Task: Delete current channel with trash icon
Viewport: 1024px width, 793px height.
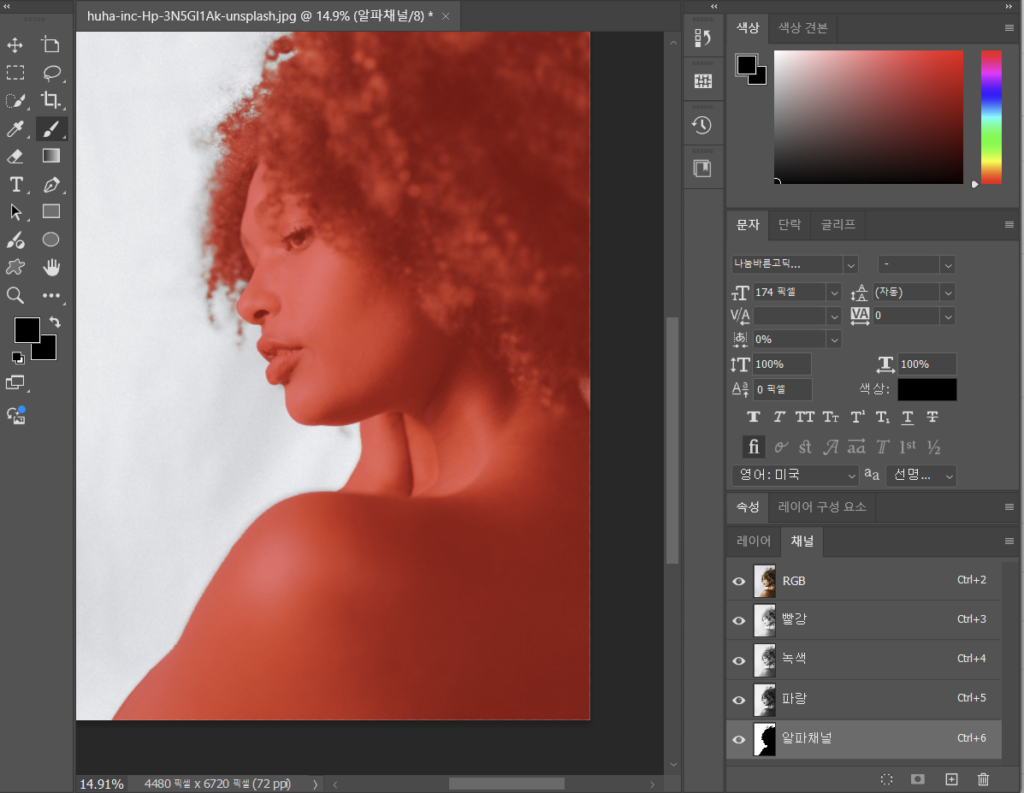Action: (x=983, y=779)
